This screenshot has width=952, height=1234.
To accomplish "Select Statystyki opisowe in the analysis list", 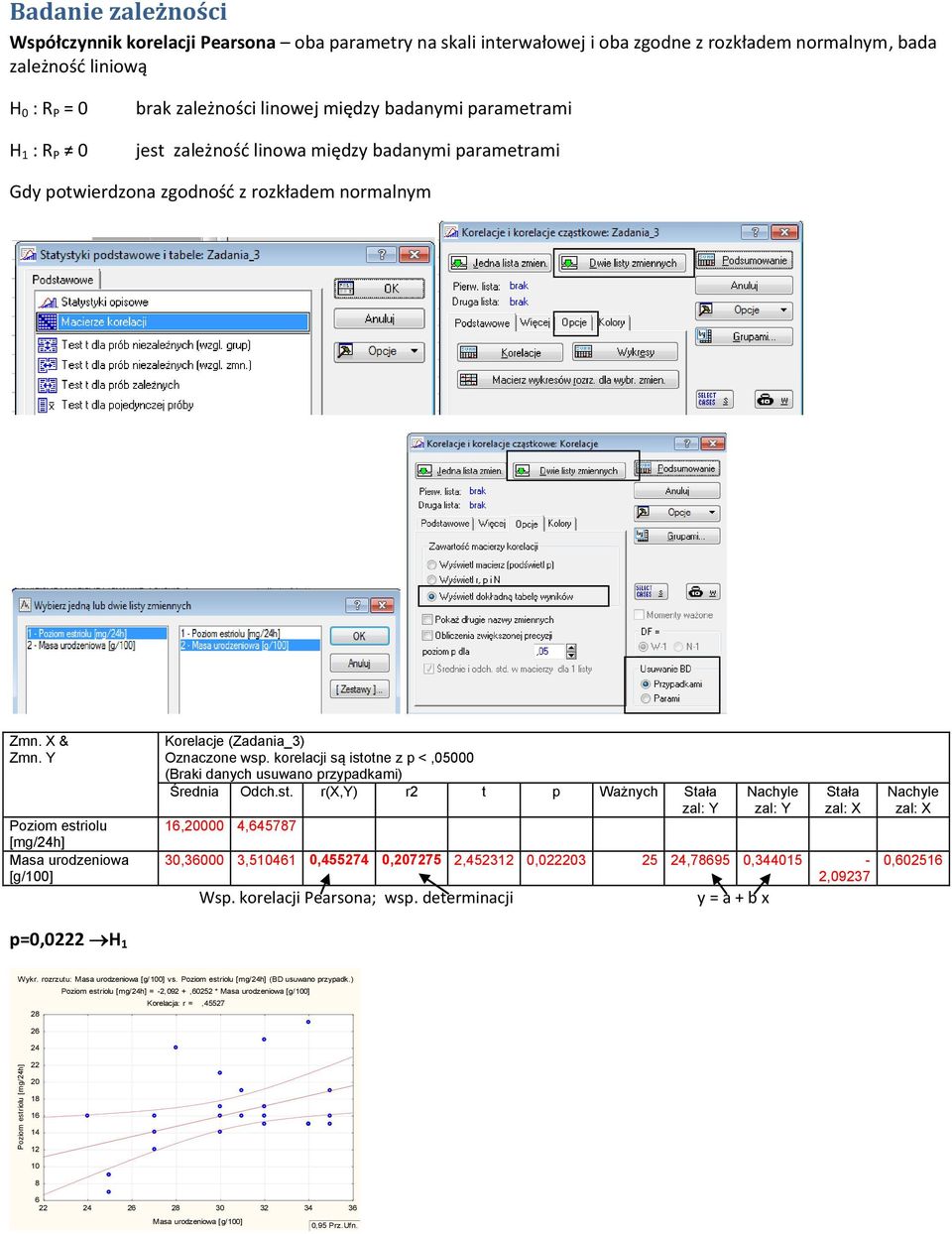I will coord(104,302).
